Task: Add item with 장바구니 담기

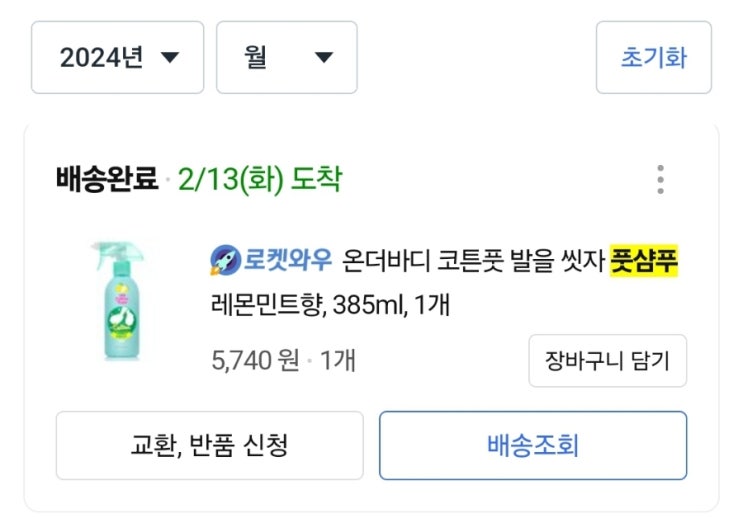Action: click(607, 360)
